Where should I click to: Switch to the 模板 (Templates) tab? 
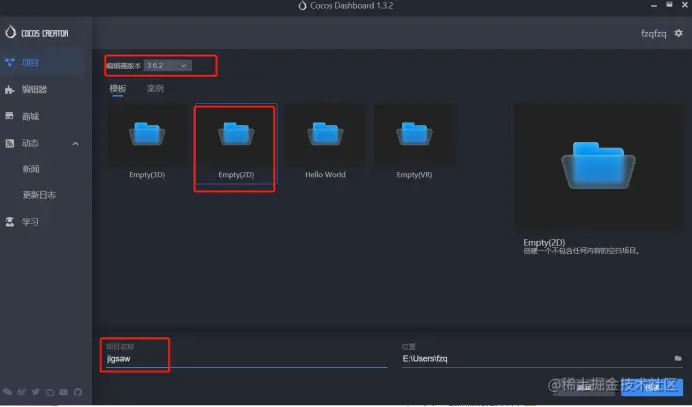pos(118,89)
